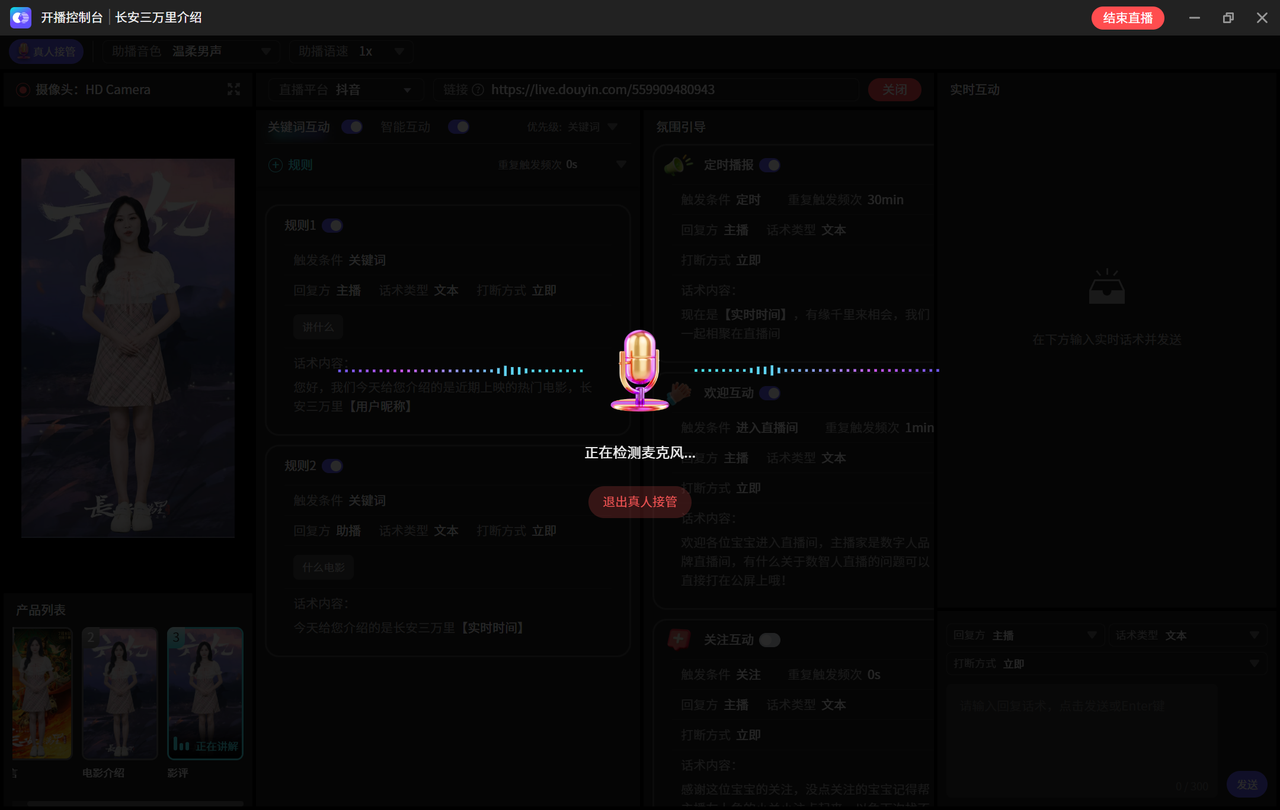Screen dimensions: 1280x810
Task: Toggle the 规则1 switch
Action: (x=332, y=226)
